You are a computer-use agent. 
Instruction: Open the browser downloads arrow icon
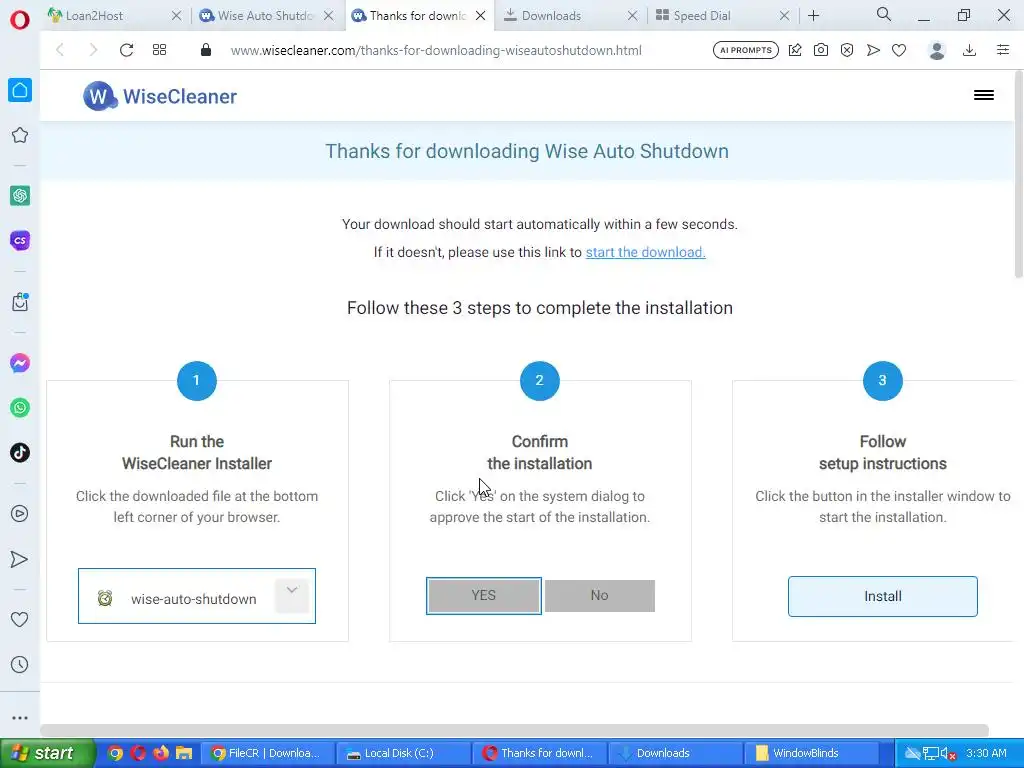tap(970, 50)
